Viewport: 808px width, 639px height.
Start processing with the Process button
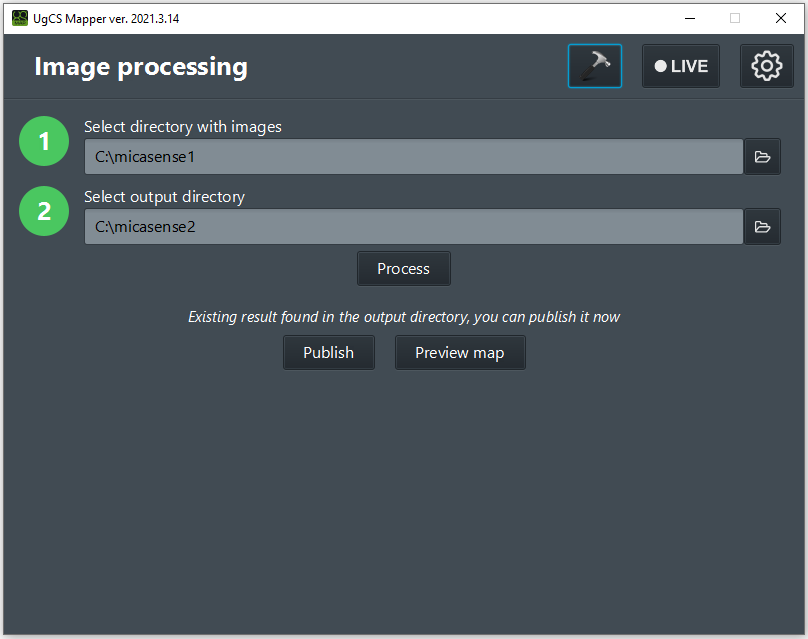[403, 268]
